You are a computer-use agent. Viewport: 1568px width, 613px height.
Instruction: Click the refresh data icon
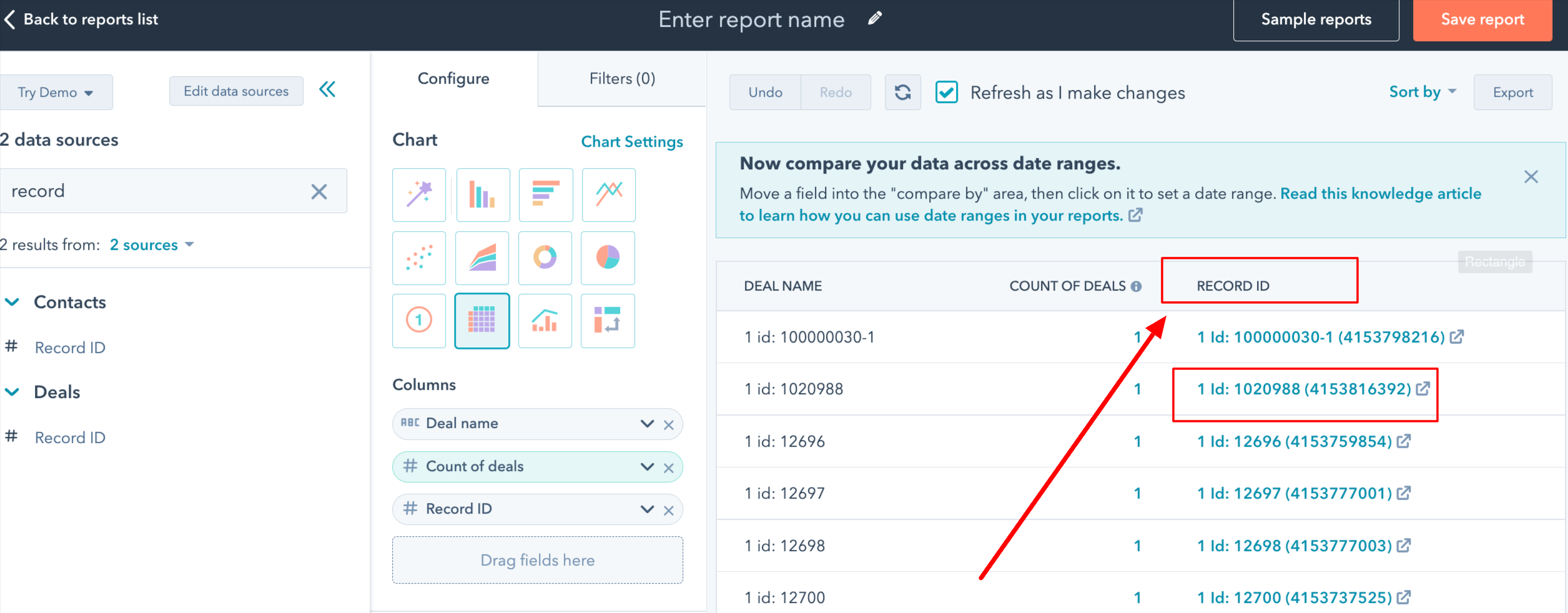click(902, 92)
